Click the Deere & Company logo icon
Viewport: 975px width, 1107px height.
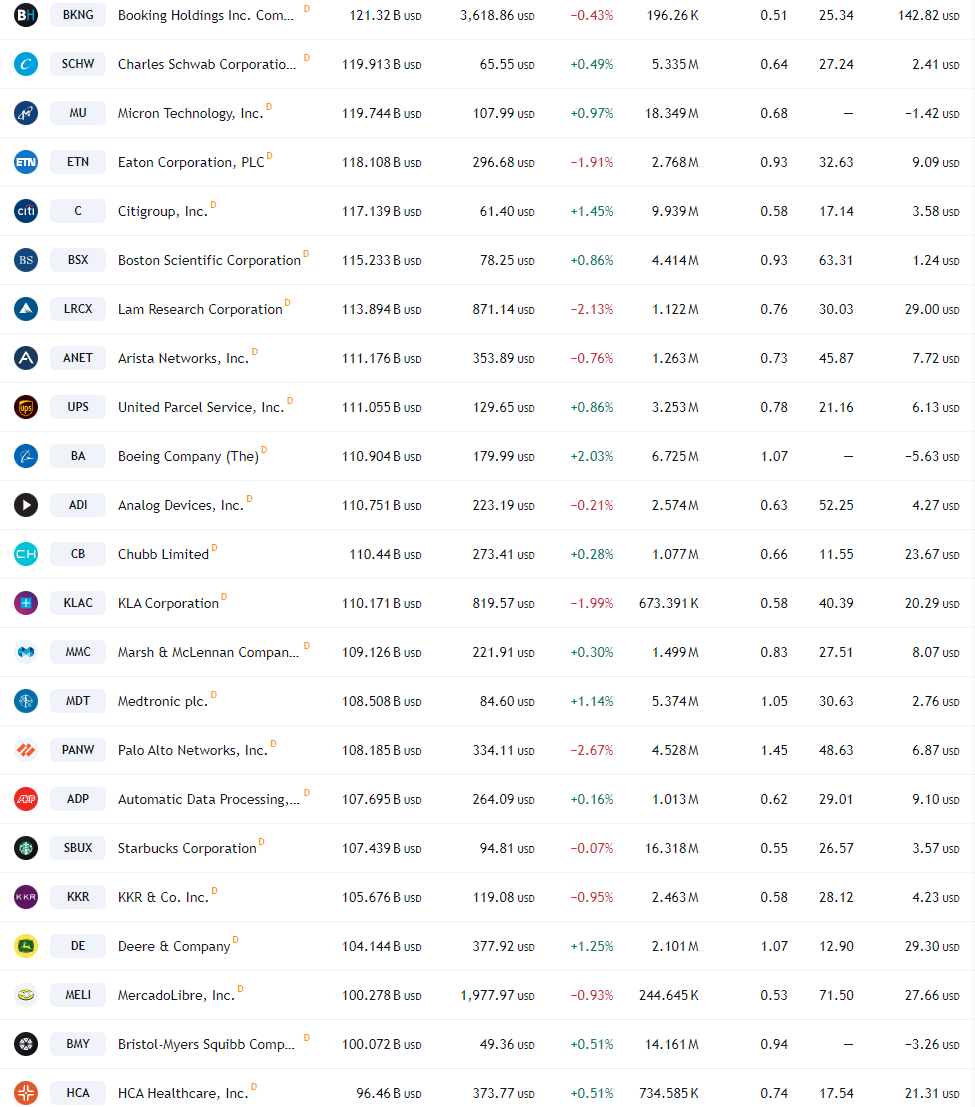point(26,946)
